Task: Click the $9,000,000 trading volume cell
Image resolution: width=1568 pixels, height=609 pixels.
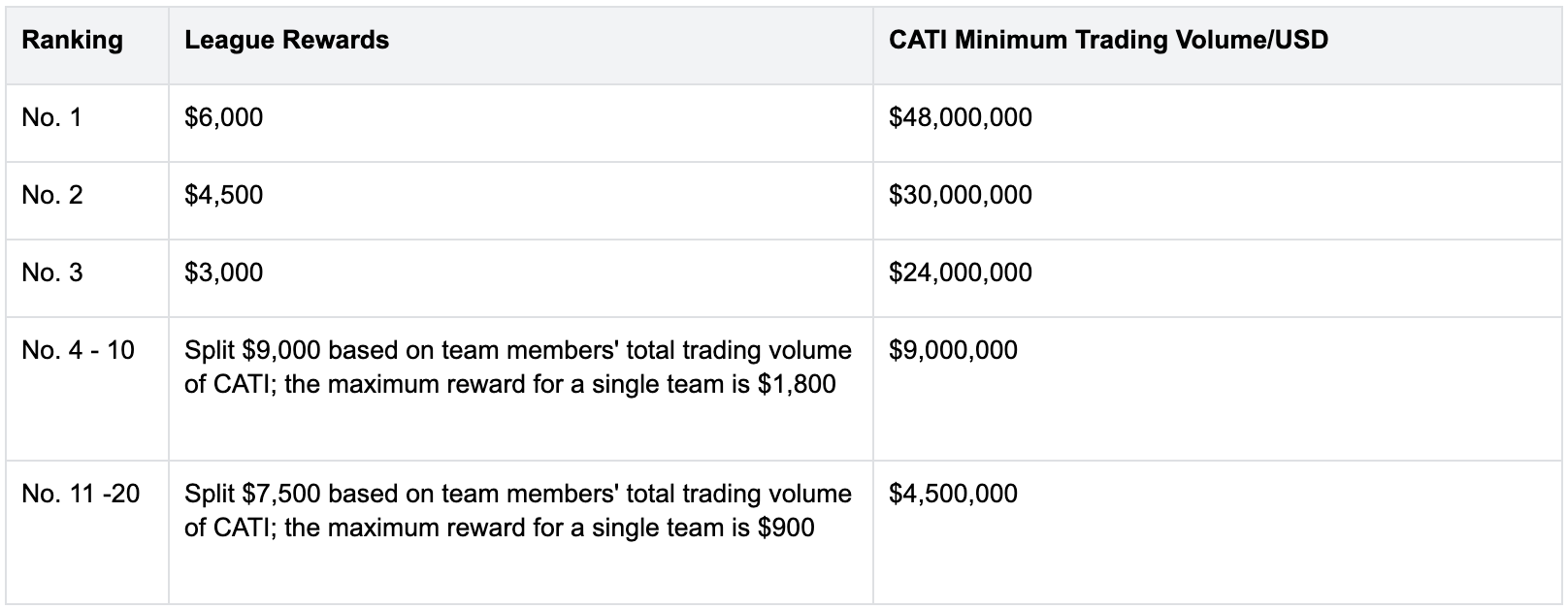Action: tap(953, 351)
